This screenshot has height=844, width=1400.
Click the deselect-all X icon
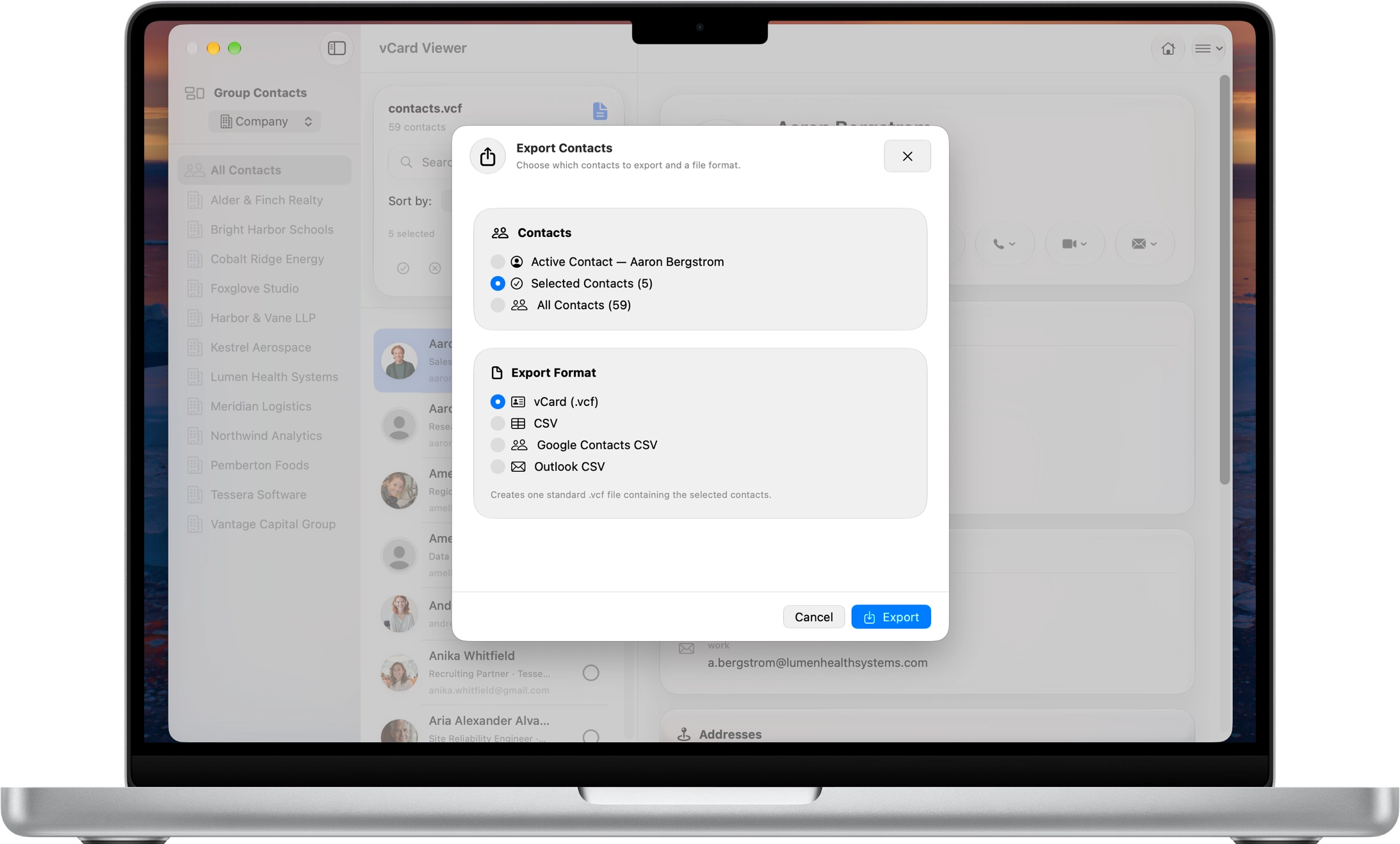(x=435, y=268)
